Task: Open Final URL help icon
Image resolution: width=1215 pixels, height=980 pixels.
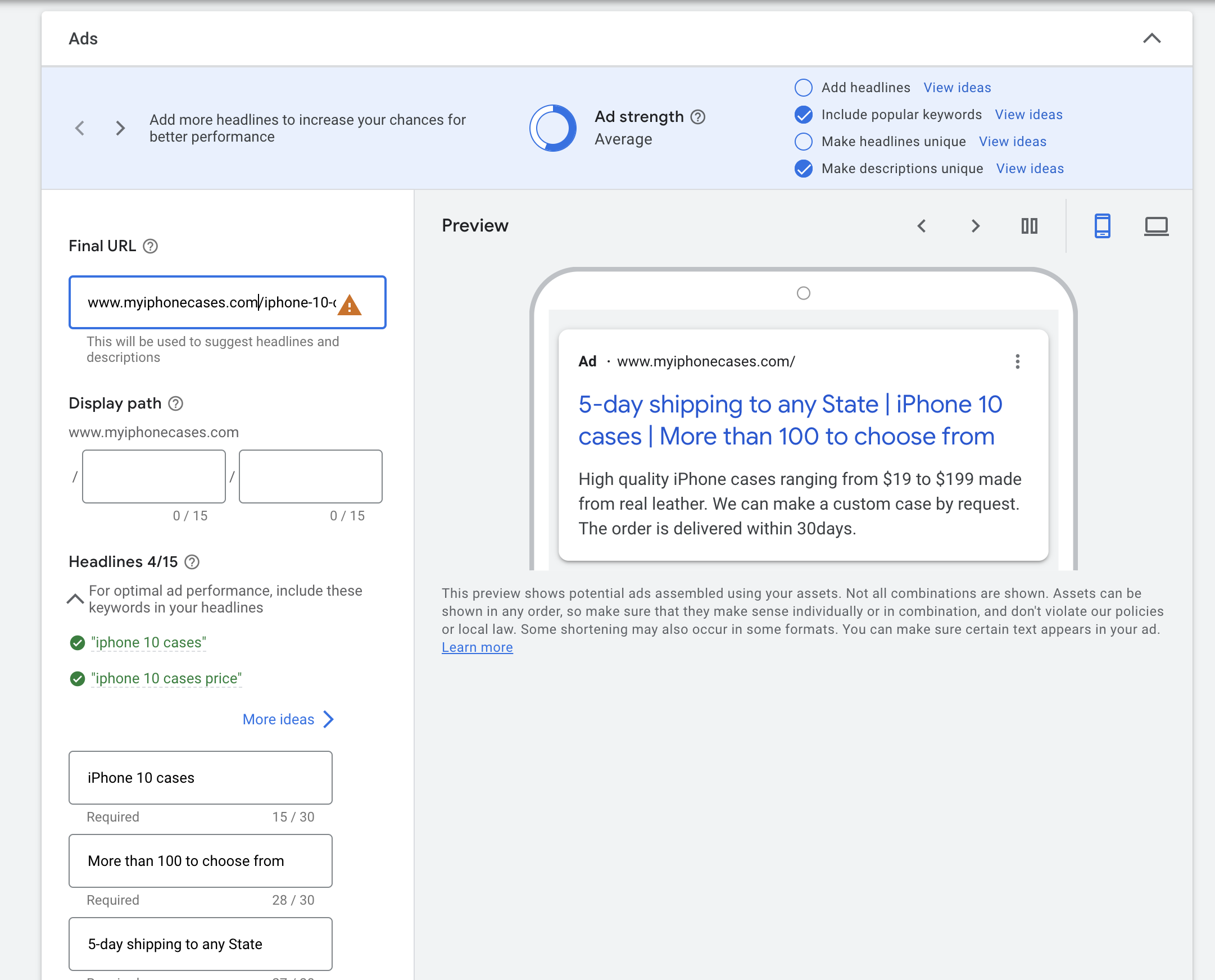Action: point(150,246)
